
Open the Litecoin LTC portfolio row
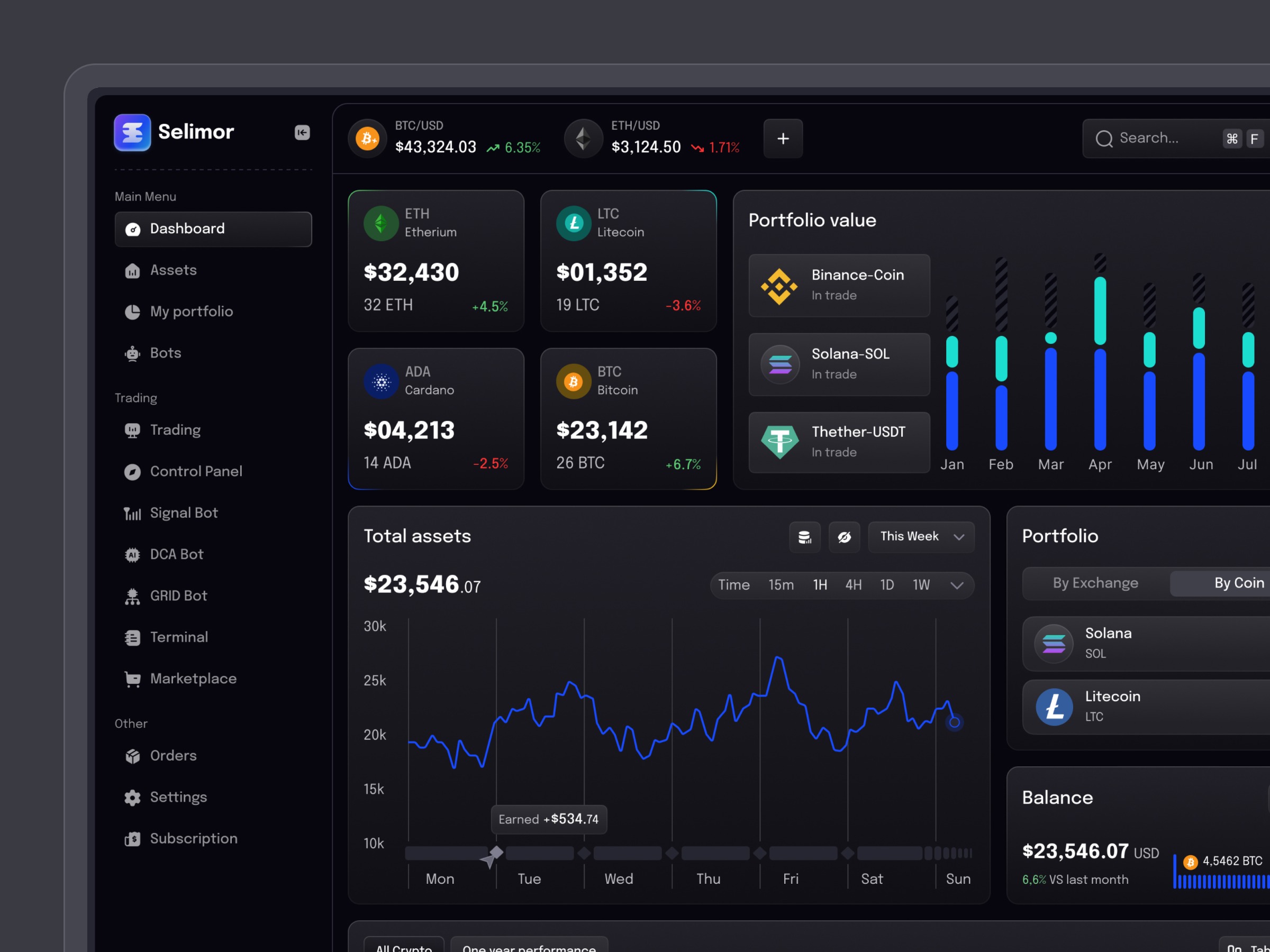point(1147,707)
